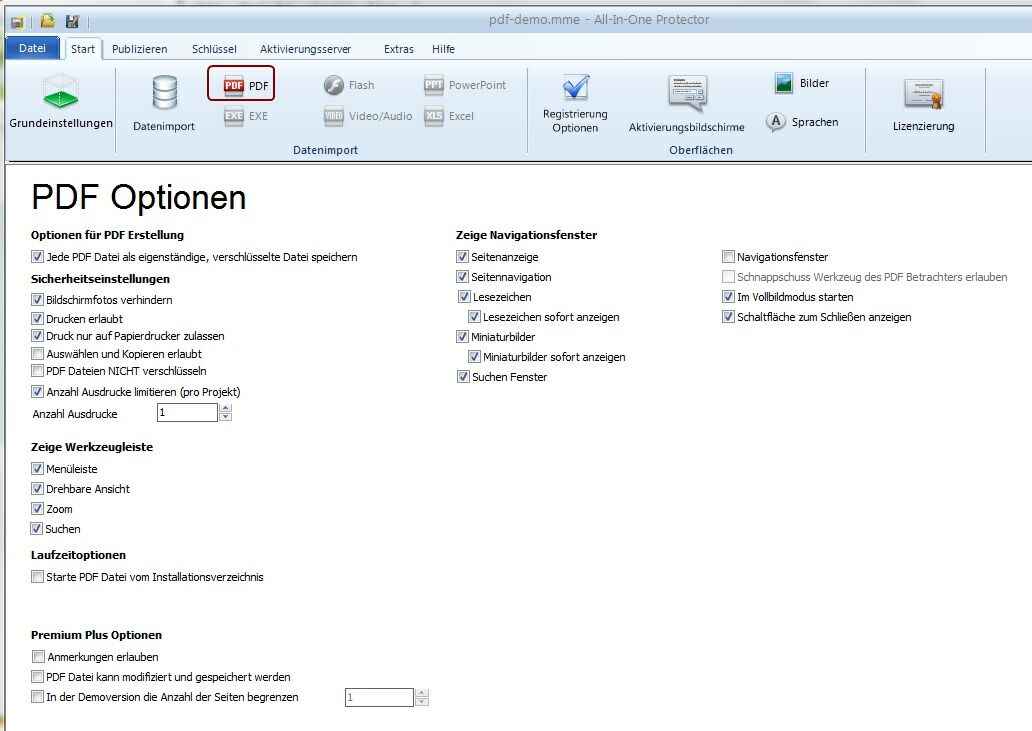Screen dimensions: 1032x731
Task: Enable Anmerkungen erlauben checkbox
Action: [38, 657]
